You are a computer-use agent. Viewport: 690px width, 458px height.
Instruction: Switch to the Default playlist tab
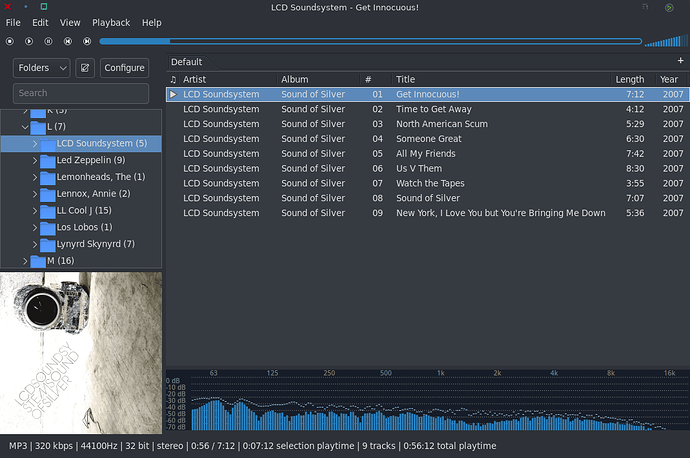tap(187, 62)
